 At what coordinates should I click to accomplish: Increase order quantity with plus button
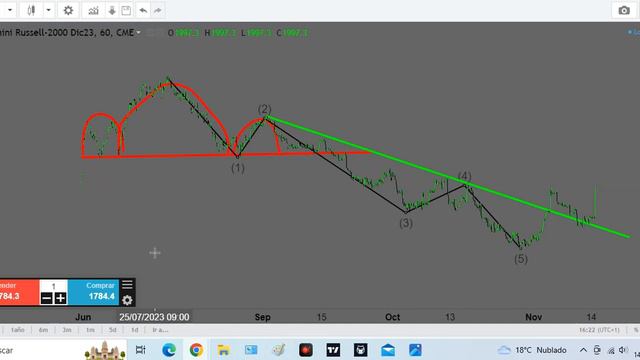(60, 298)
